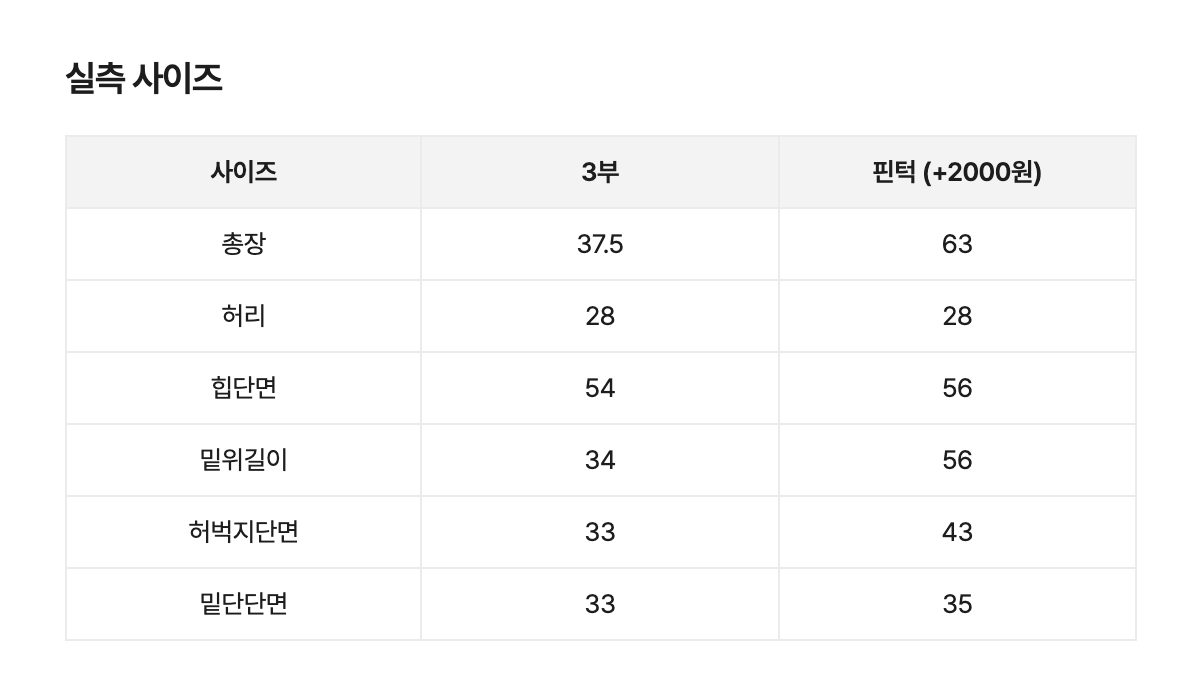Click the 54 value for 힙단면
The height and width of the screenshot is (688, 1200).
pos(600,388)
